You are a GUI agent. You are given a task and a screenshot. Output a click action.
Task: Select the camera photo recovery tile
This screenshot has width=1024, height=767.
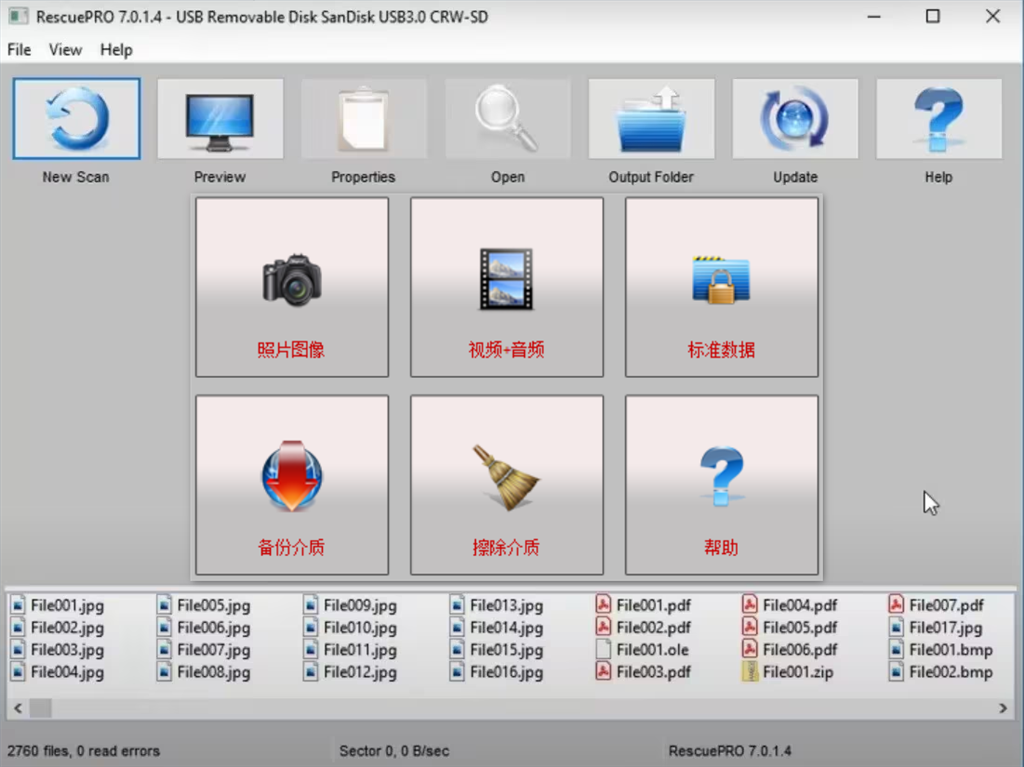tap(292, 287)
